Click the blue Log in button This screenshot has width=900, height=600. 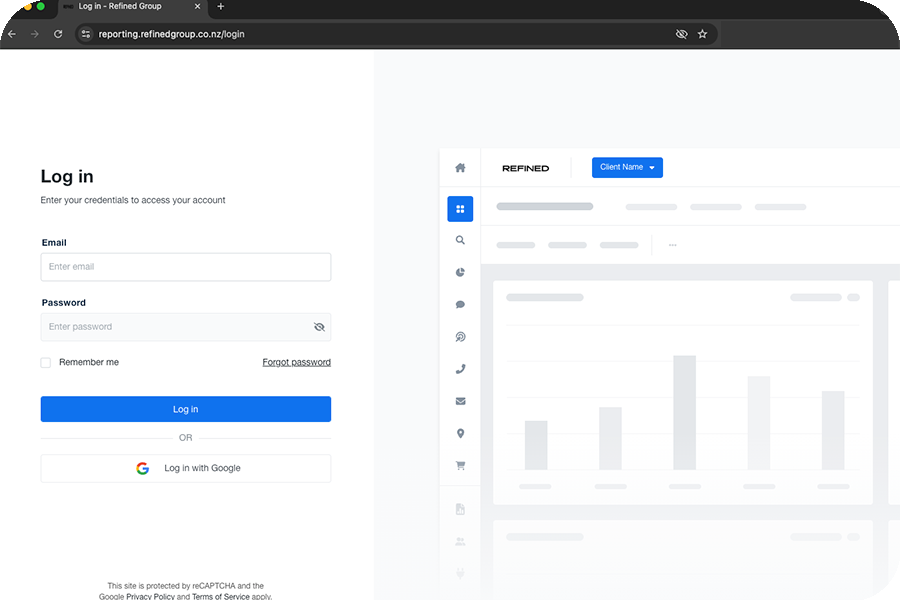pos(186,409)
